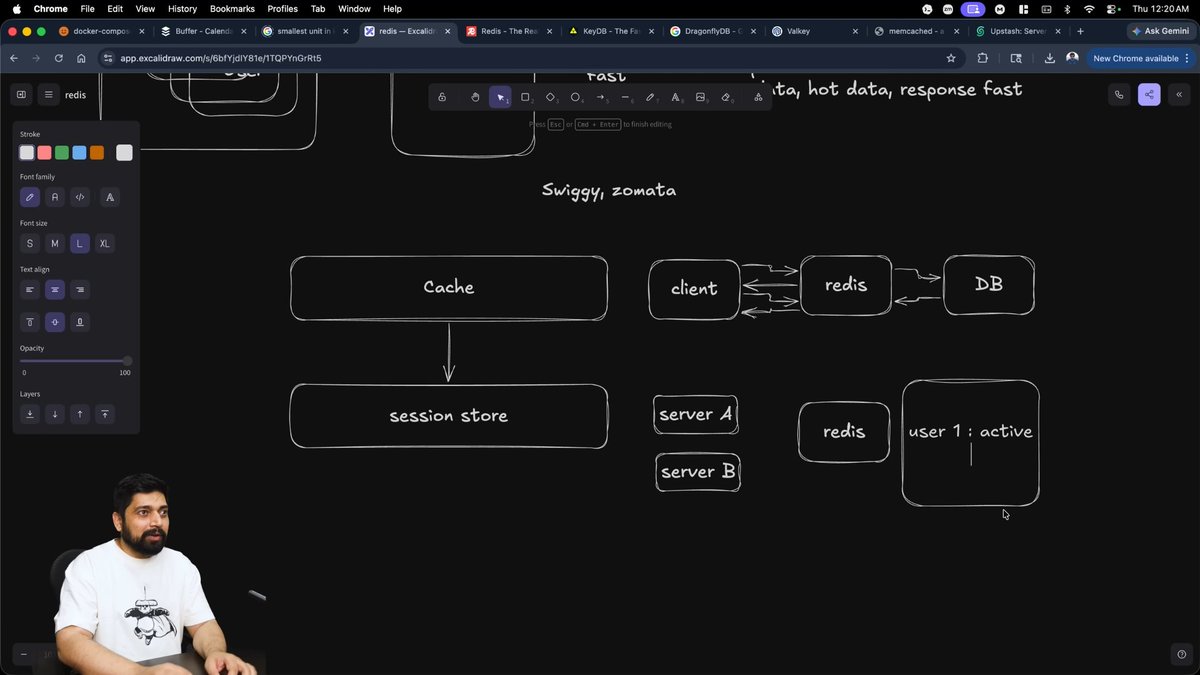The image size is (1200, 675).
Task: Align text to the right
Action: tap(80, 290)
